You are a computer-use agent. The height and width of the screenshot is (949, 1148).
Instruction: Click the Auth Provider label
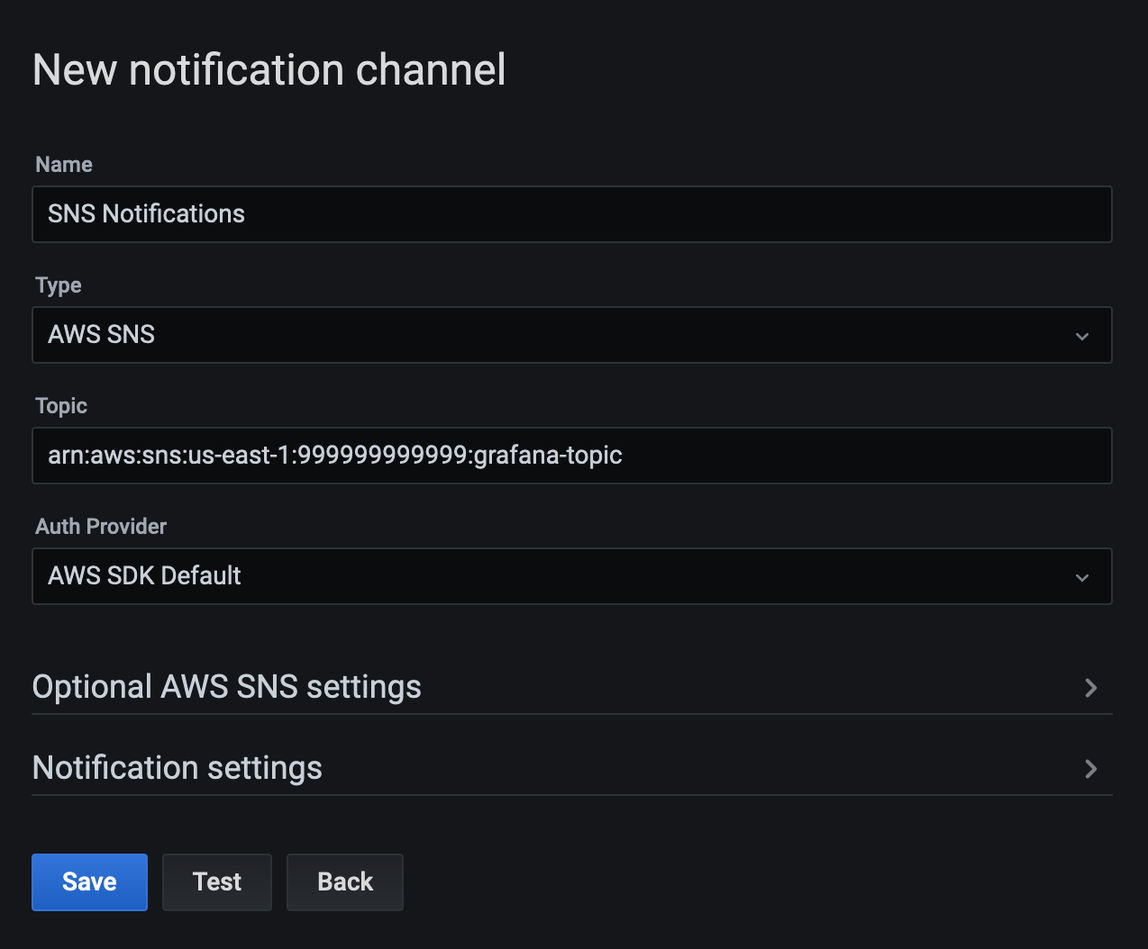(101, 526)
